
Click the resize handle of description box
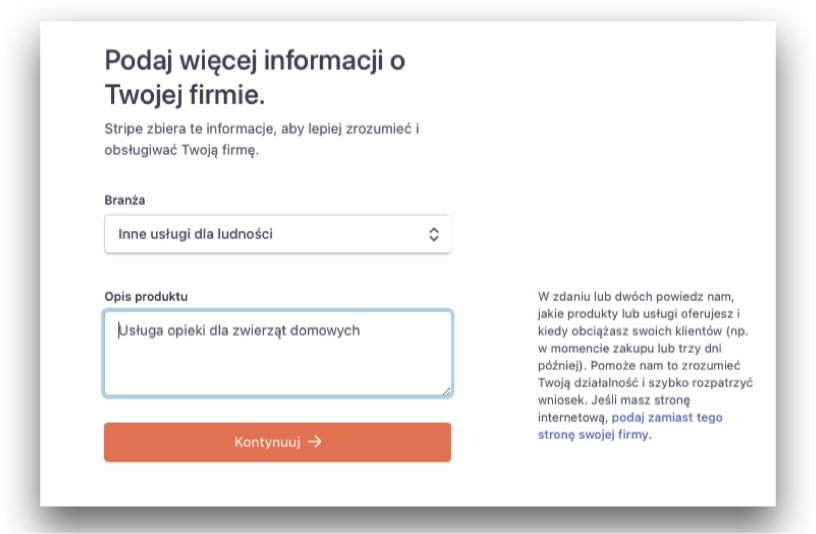[x=447, y=391]
